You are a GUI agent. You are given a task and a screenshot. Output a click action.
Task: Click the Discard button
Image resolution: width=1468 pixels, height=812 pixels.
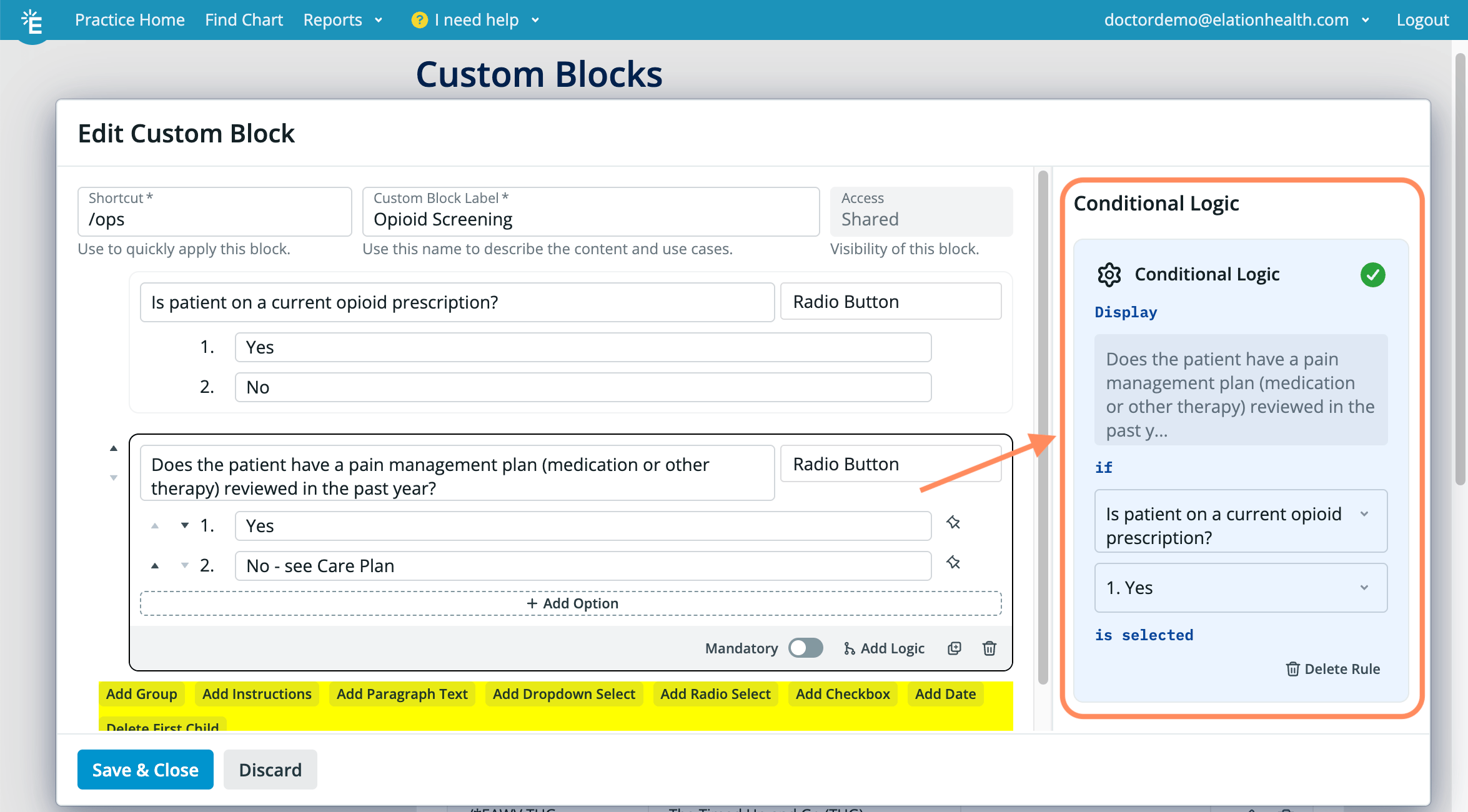tap(270, 770)
